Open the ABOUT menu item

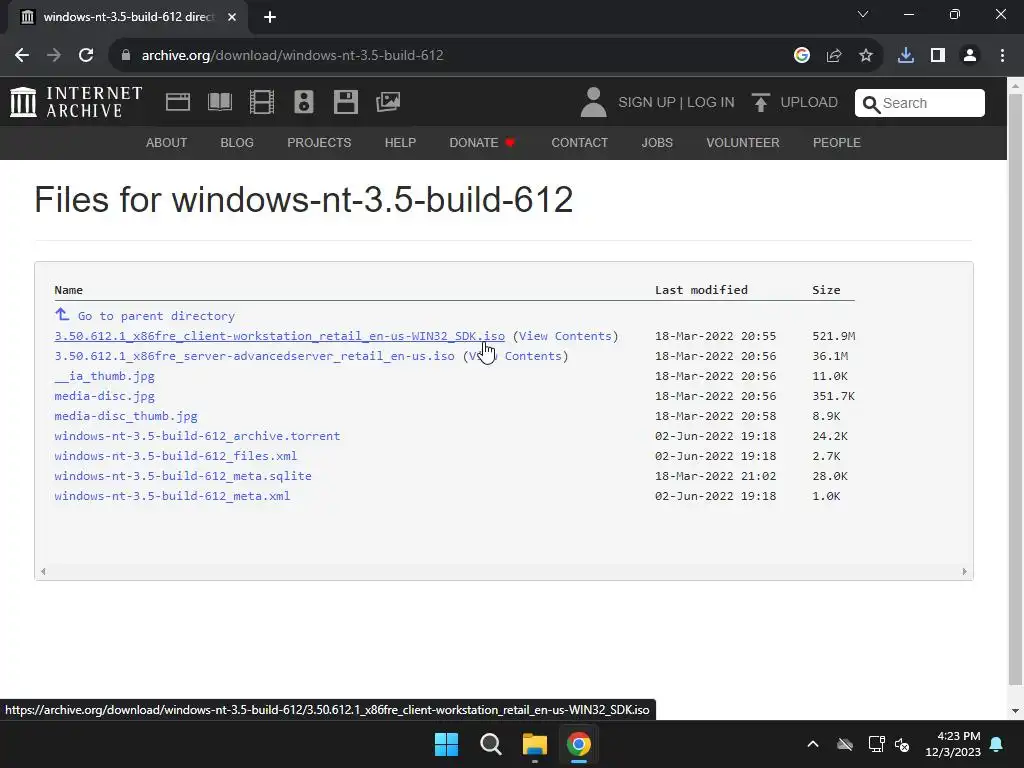(167, 142)
